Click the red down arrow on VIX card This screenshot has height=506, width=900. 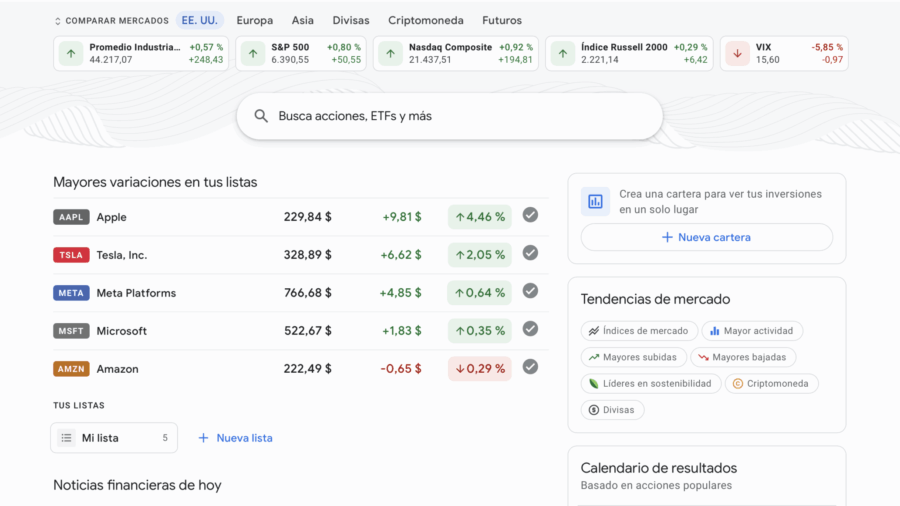pyautogui.click(x=738, y=53)
